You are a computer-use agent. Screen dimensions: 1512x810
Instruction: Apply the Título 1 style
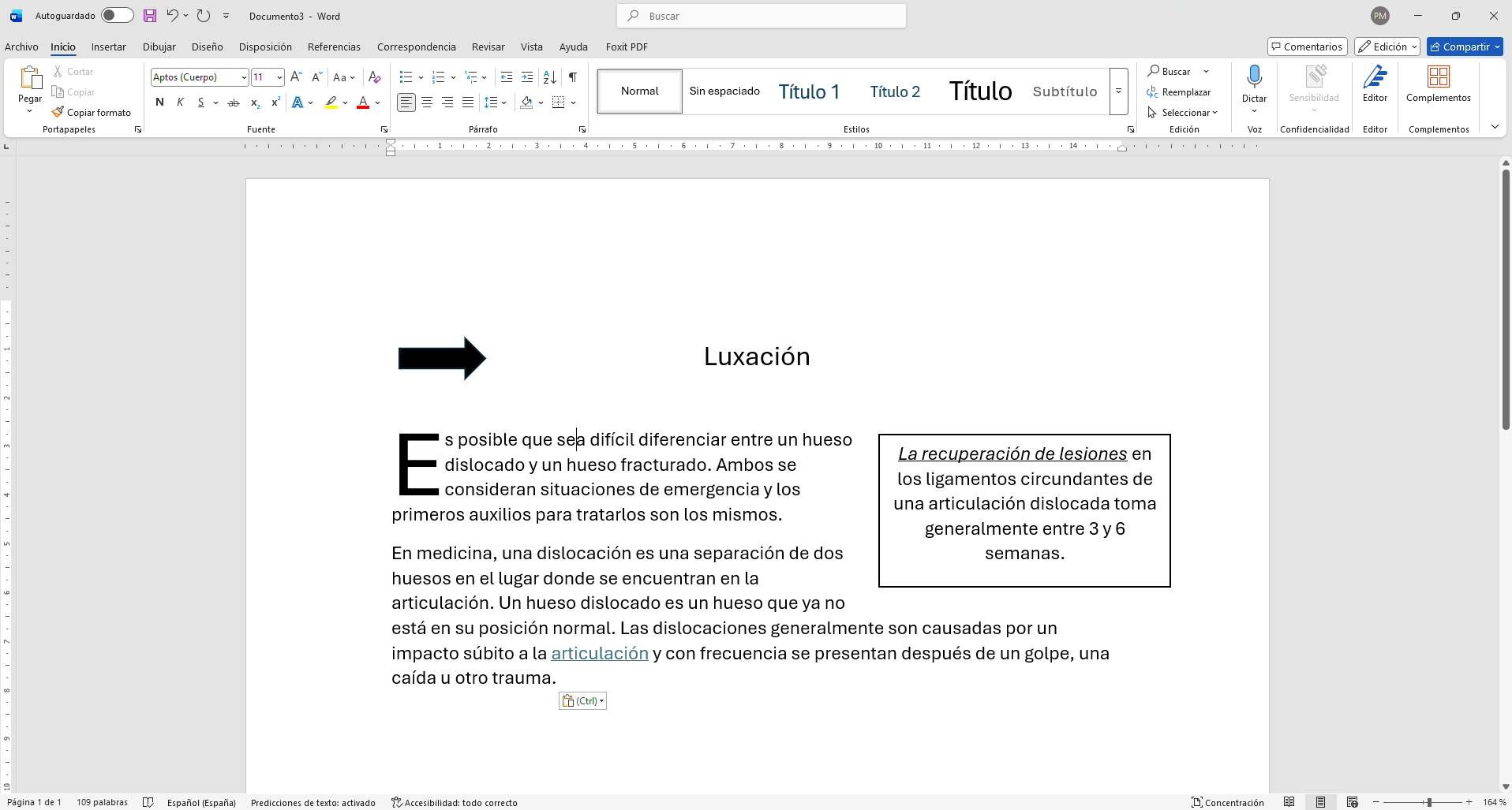pyautogui.click(x=809, y=91)
